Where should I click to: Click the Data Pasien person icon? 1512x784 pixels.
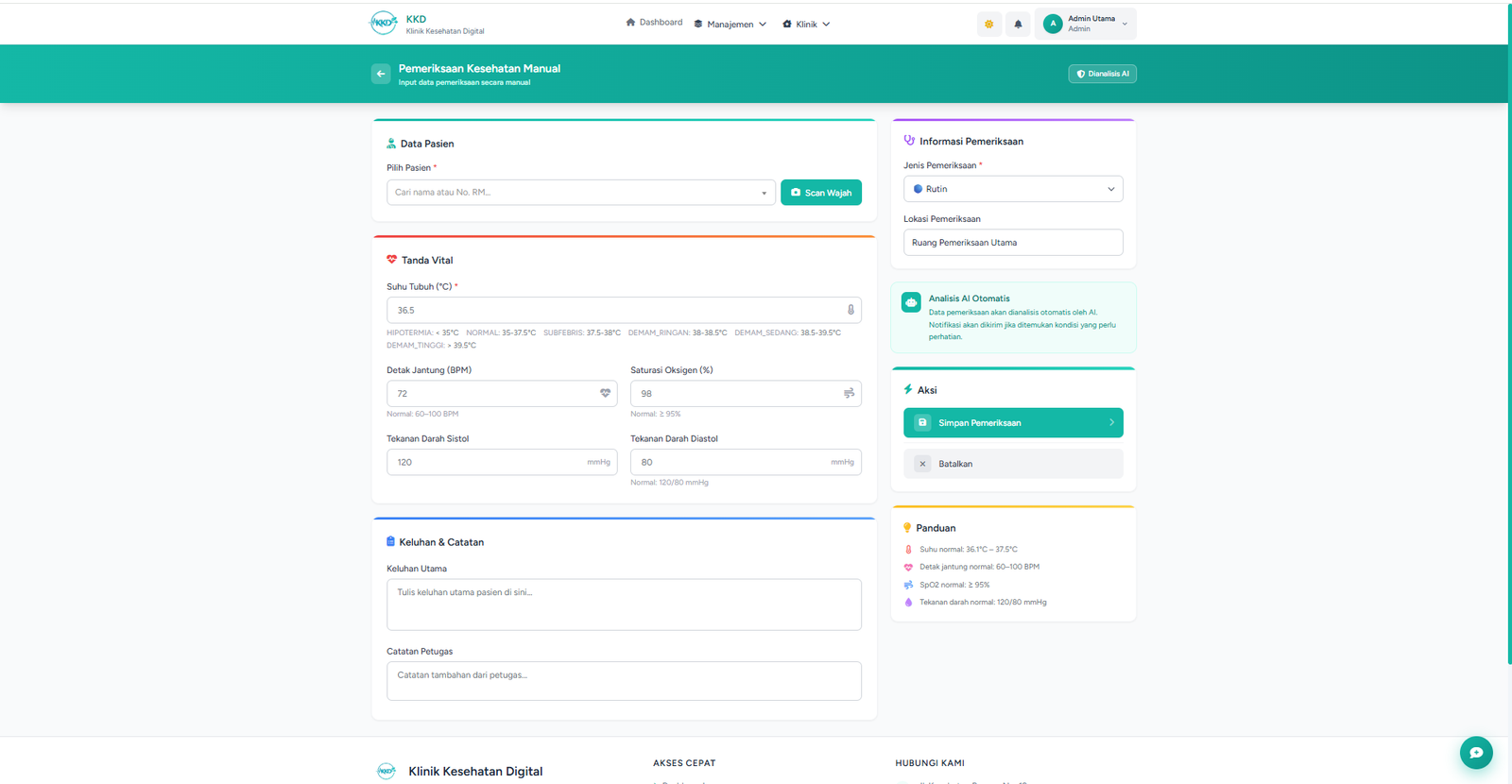click(x=391, y=144)
